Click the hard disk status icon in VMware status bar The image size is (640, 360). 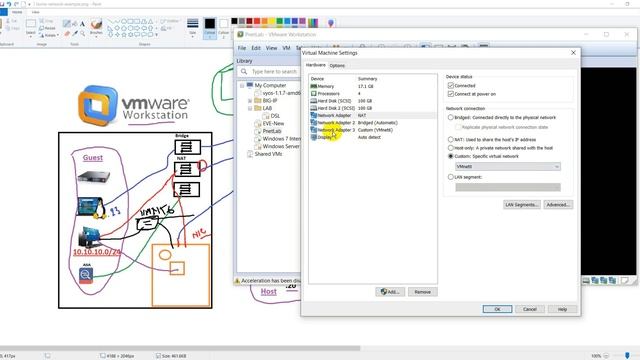(x=586, y=280)
